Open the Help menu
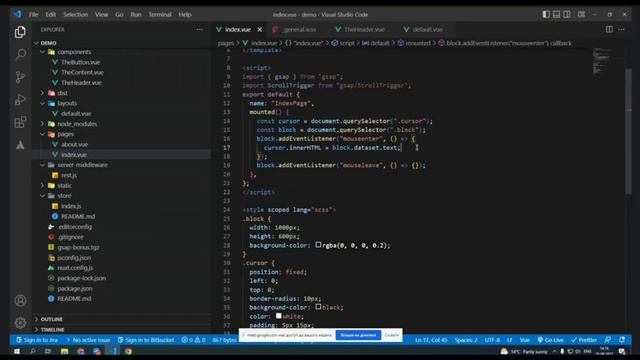The height and width of the screenshot is (360, 640). 185,14
